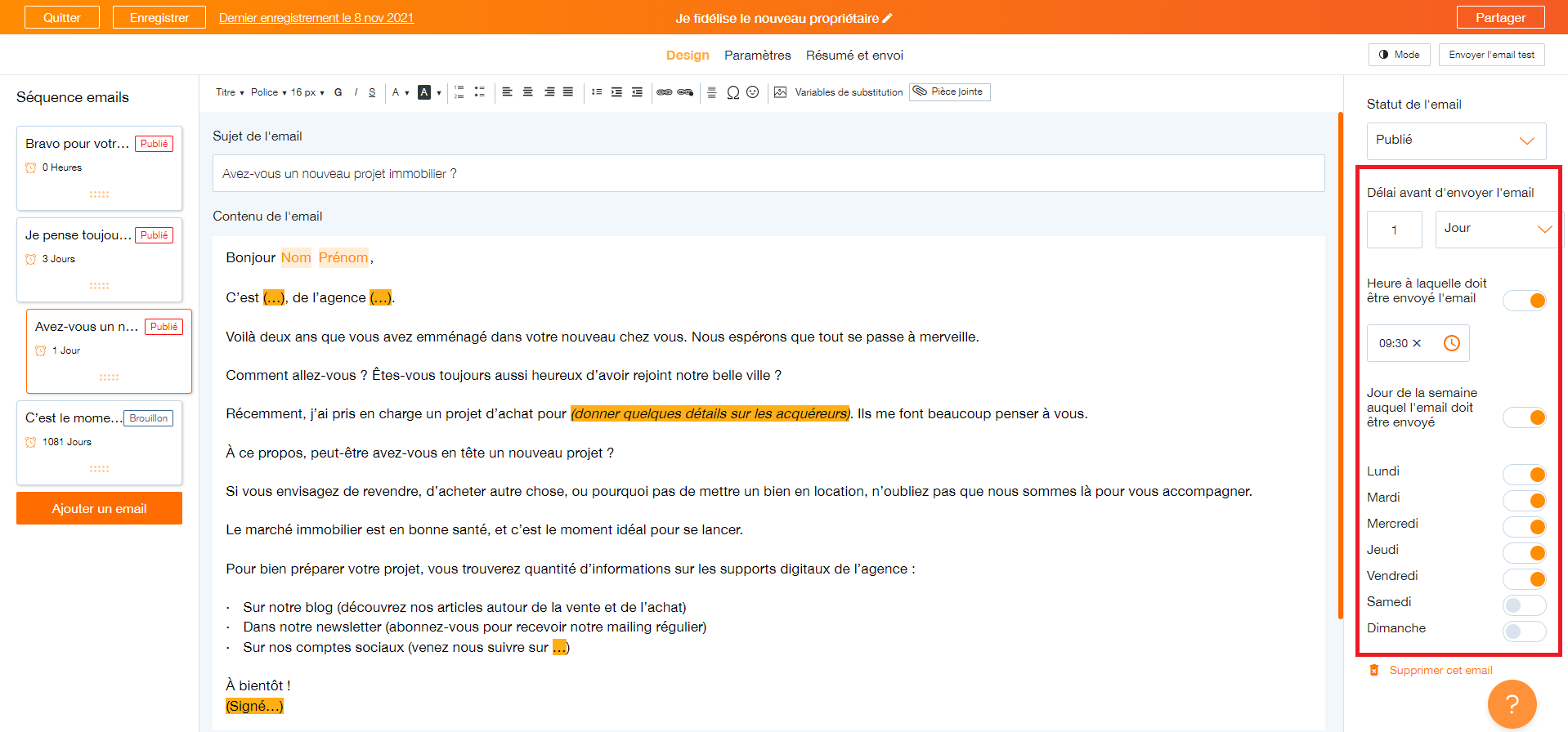Apply bold formatting with the G icon
1568x732 pixels.
coord(338,92)
